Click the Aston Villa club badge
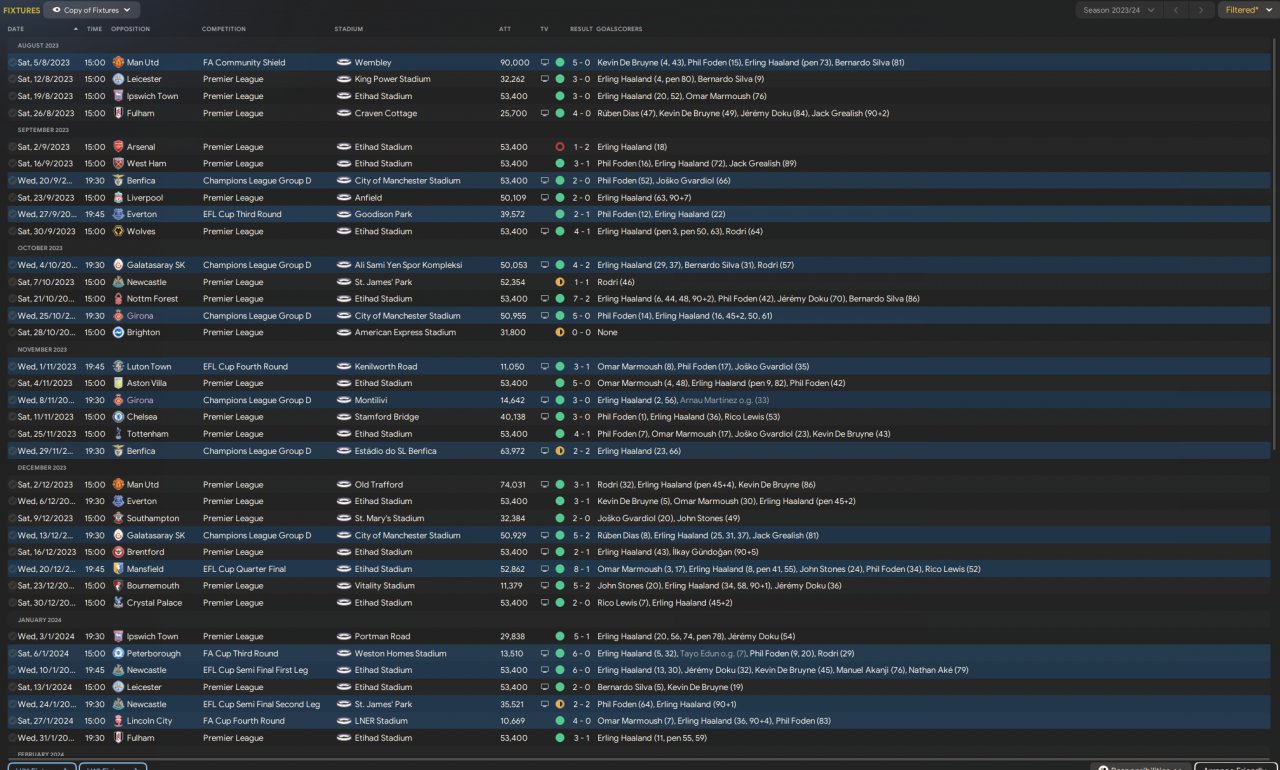The image size is (1280, 770). click(x=118, y=384)
